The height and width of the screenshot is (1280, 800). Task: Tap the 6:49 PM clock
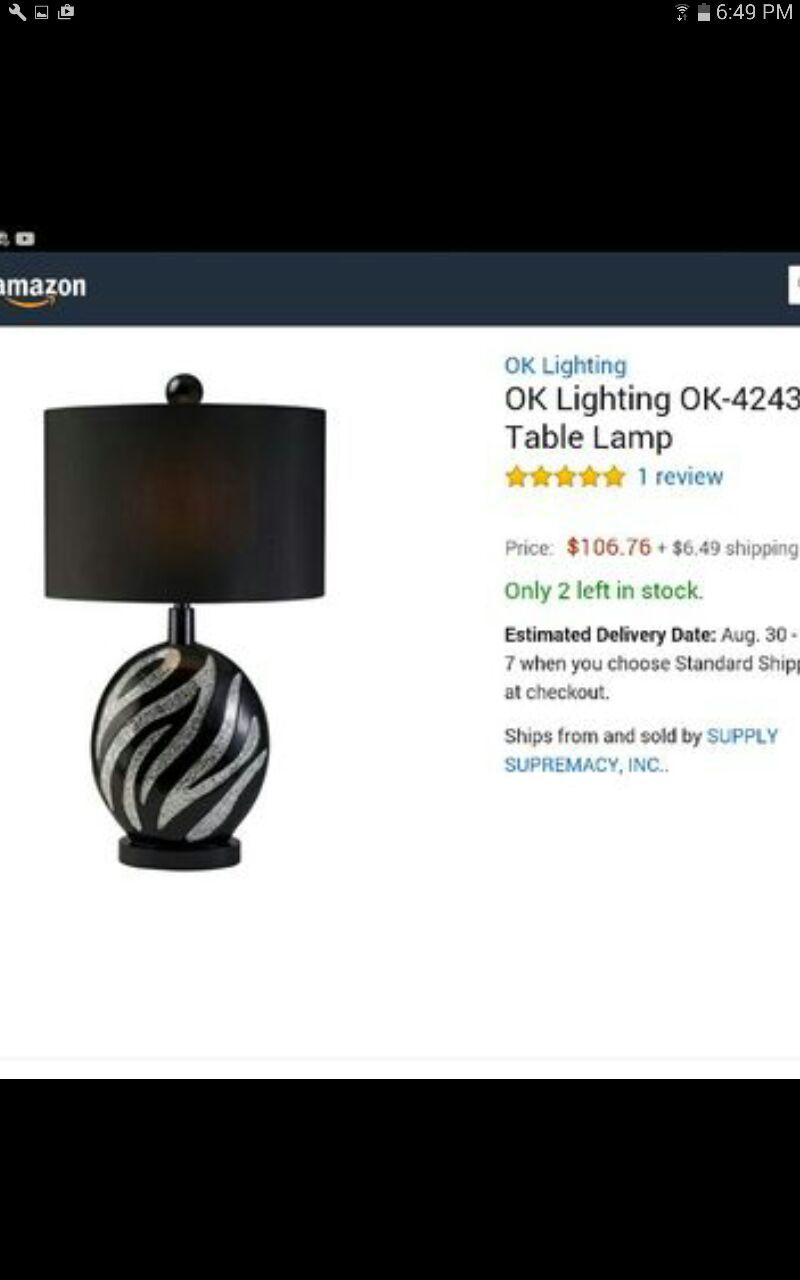[755, 12]
